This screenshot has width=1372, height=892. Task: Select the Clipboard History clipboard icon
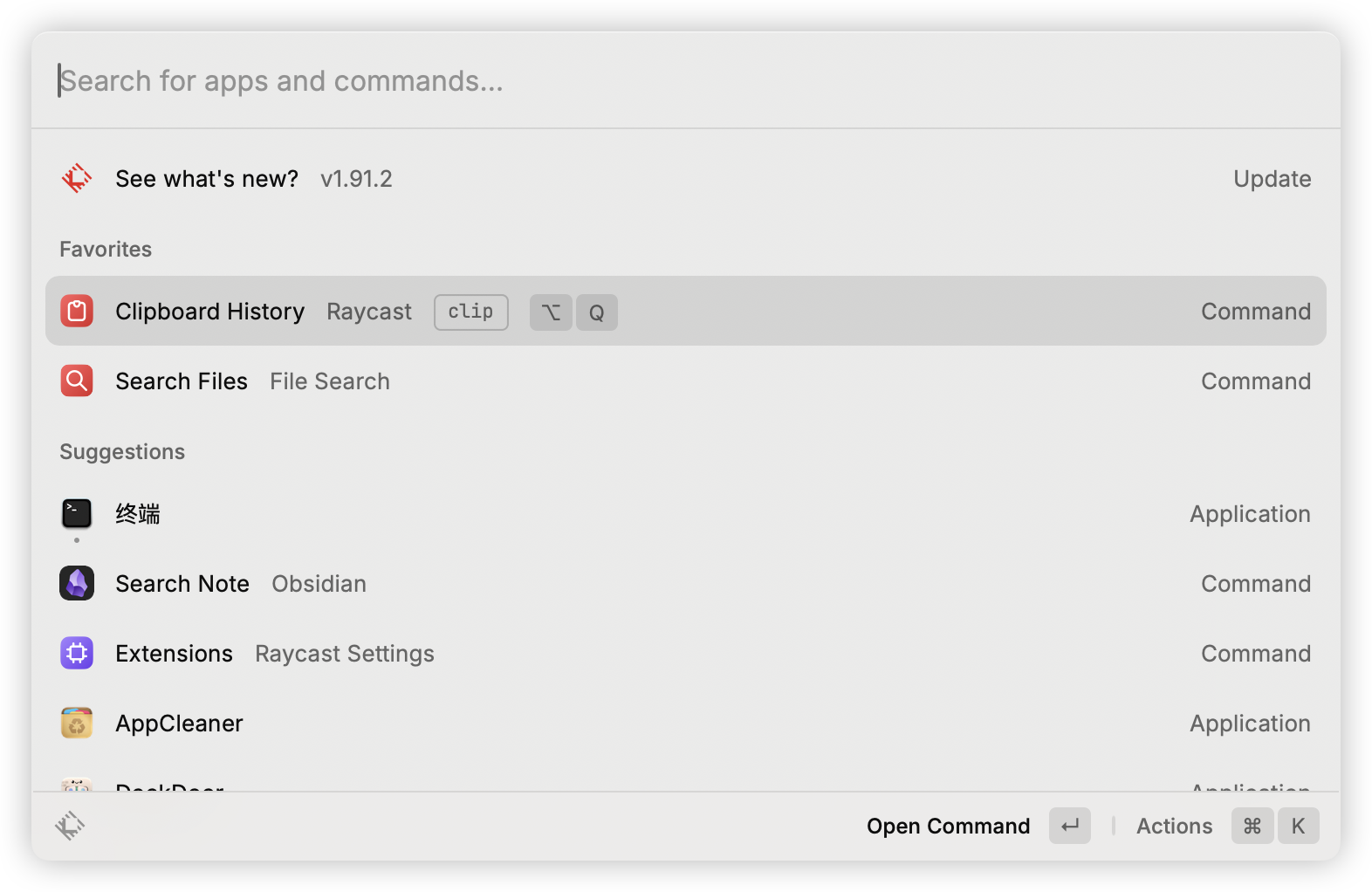point(77,311)
